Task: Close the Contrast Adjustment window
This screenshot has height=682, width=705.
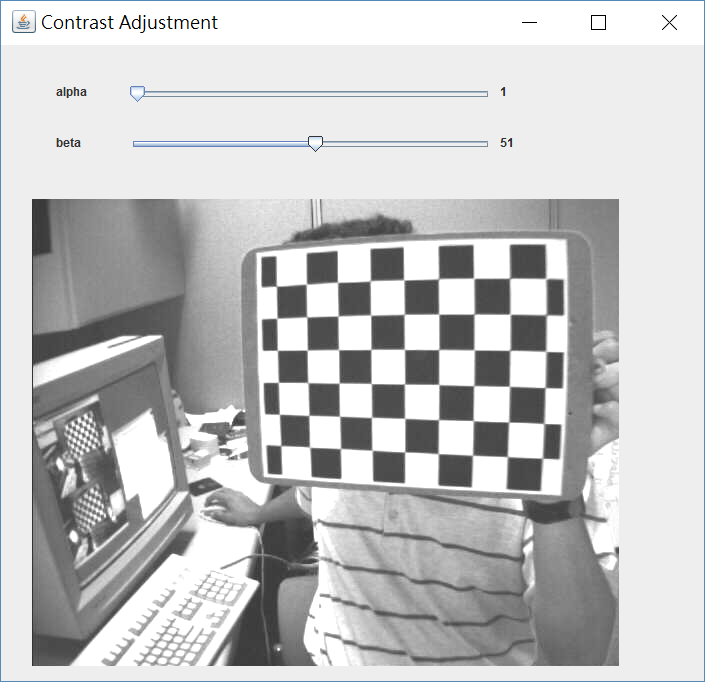Action: tap(669, 22)
